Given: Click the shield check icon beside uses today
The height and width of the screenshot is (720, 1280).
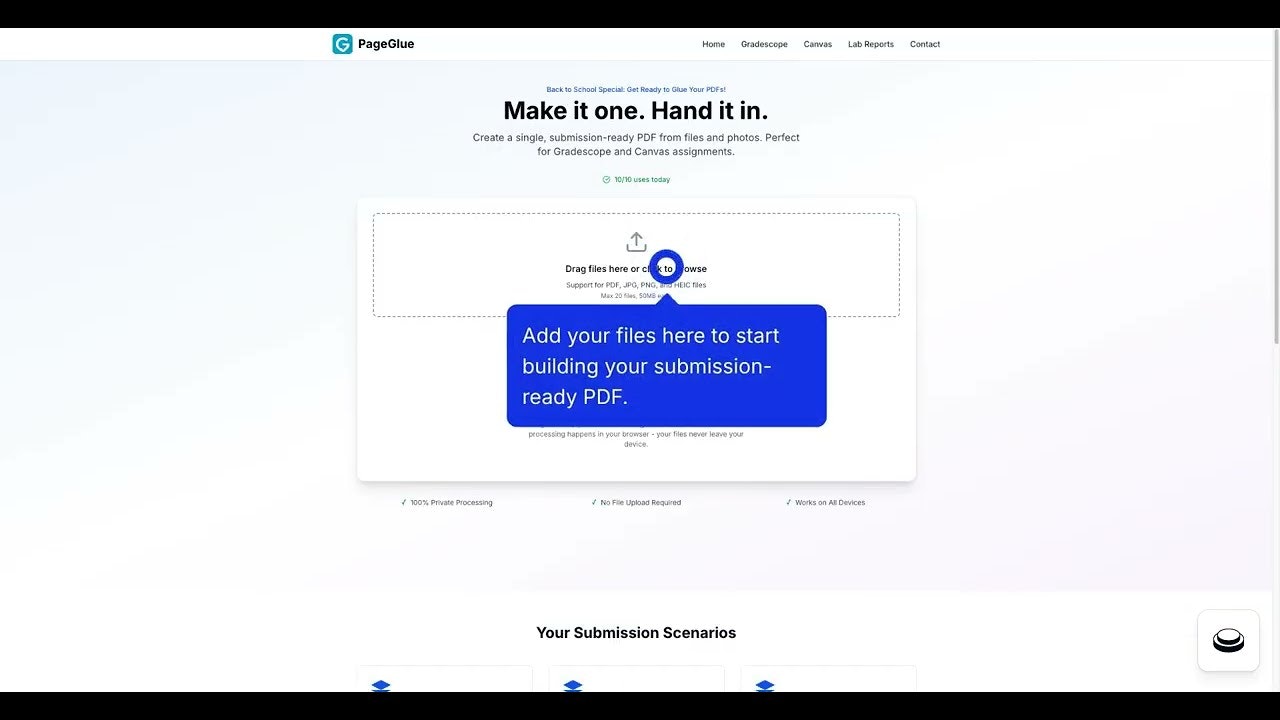Looking at the screenshot, I should point(606,180).
